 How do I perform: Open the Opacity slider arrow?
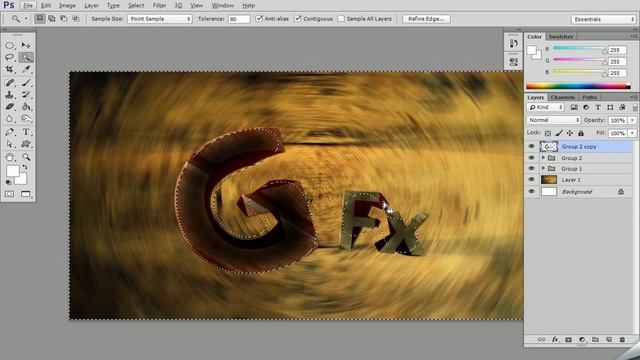click(x=632, y=120)
